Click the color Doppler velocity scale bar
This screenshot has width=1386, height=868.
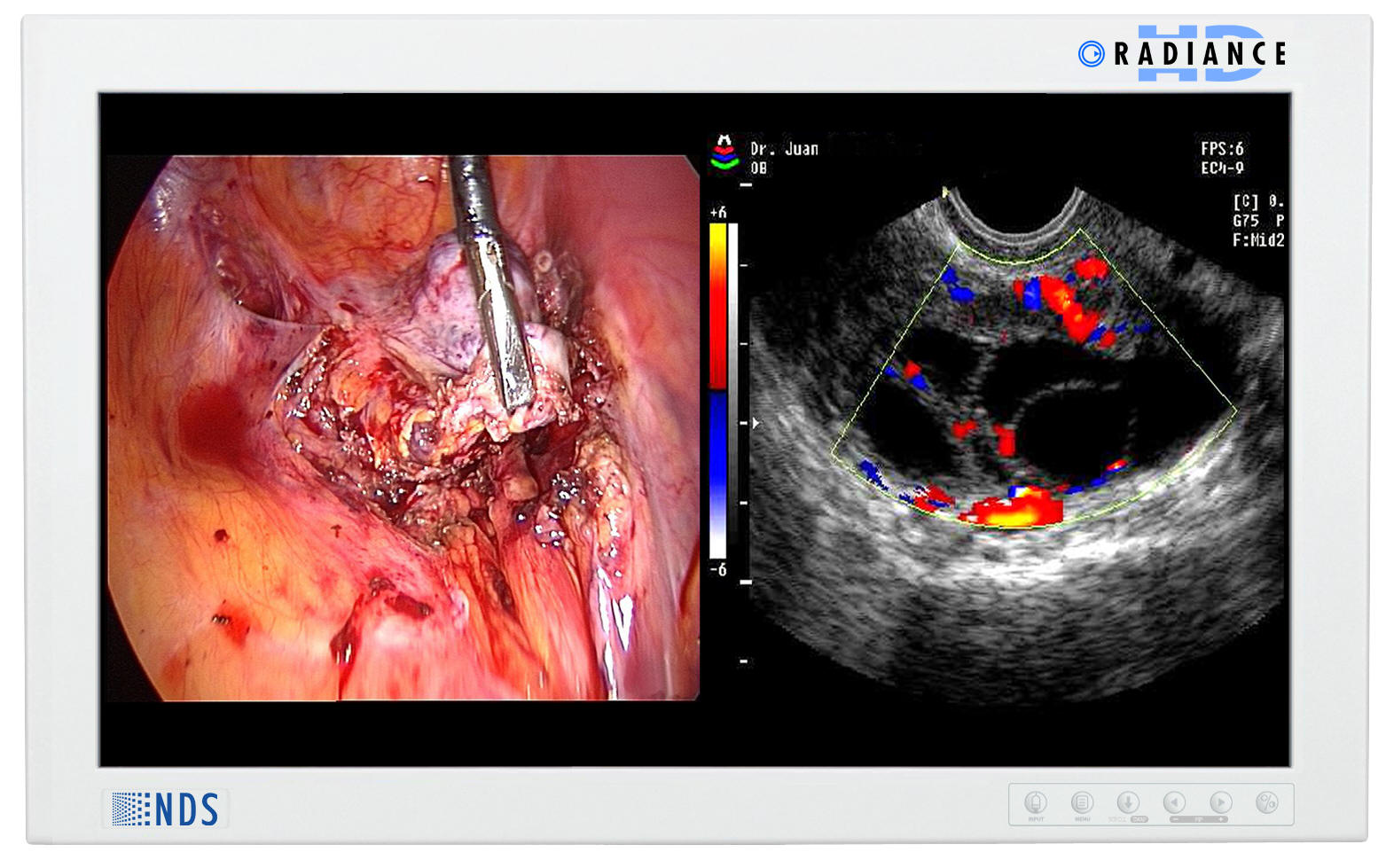pos(717,391)
